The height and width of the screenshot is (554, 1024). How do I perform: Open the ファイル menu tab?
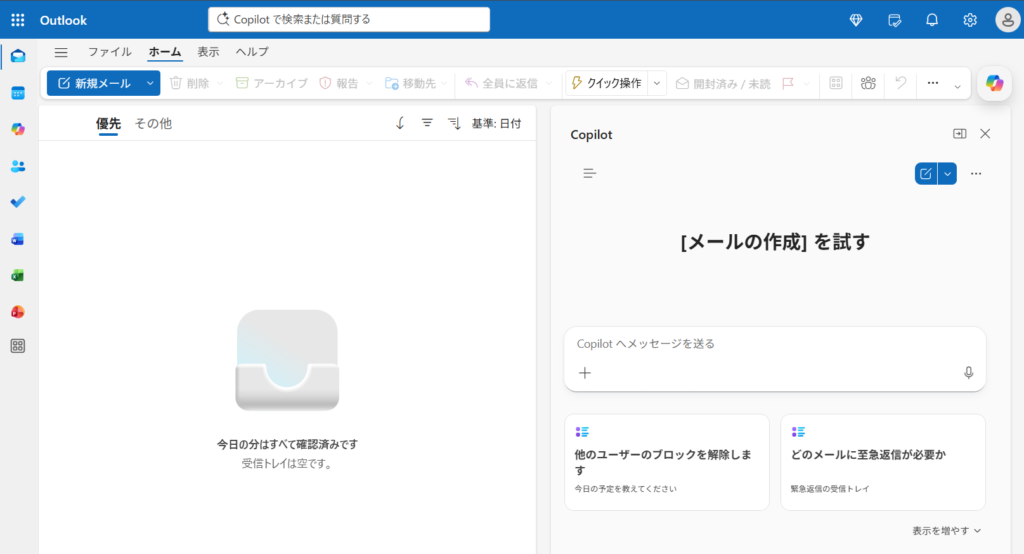click(110, 52)
